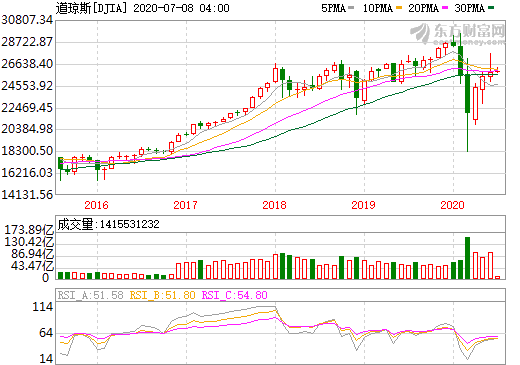Click the 22469.45 price axis label
This screenshot has width=520, height=365.
[x=27, y=108]
